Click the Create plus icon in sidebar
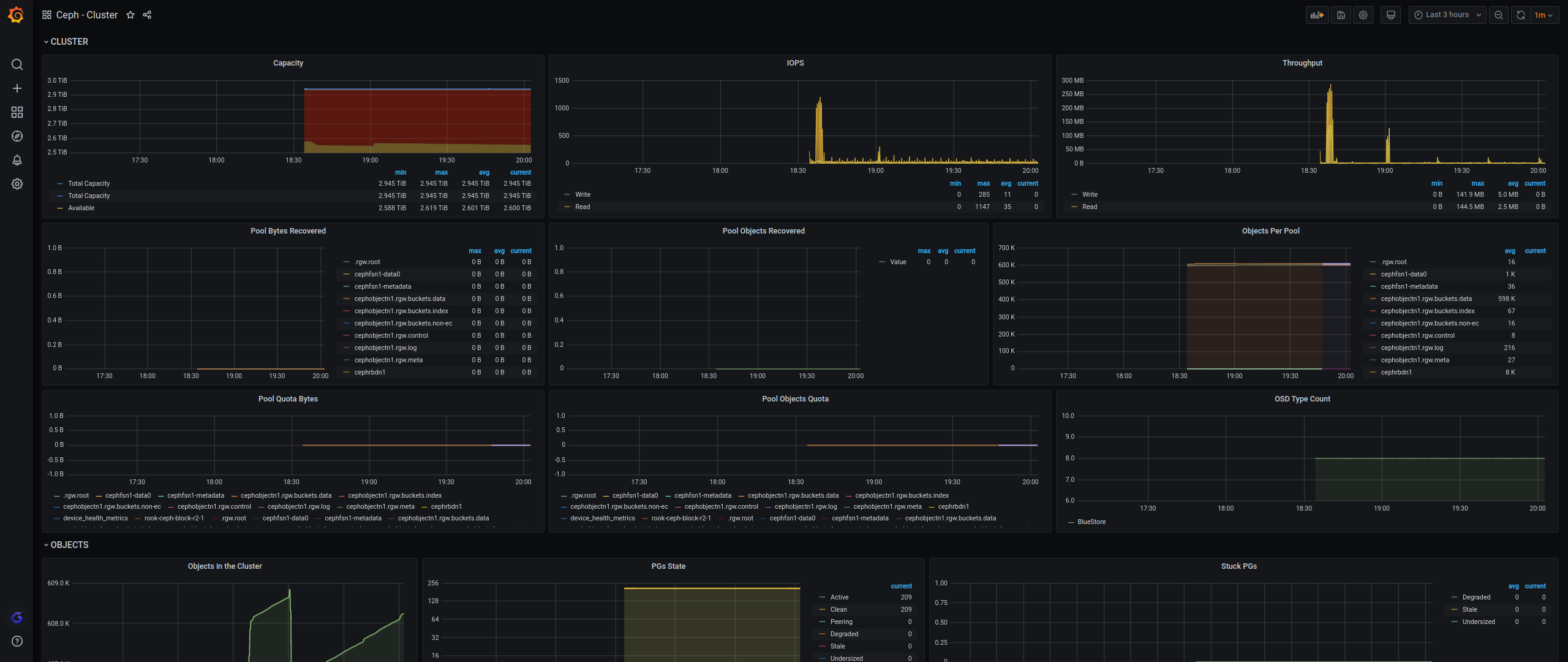The width and height of the screenshot is (1568, 662). pos(17,88)
